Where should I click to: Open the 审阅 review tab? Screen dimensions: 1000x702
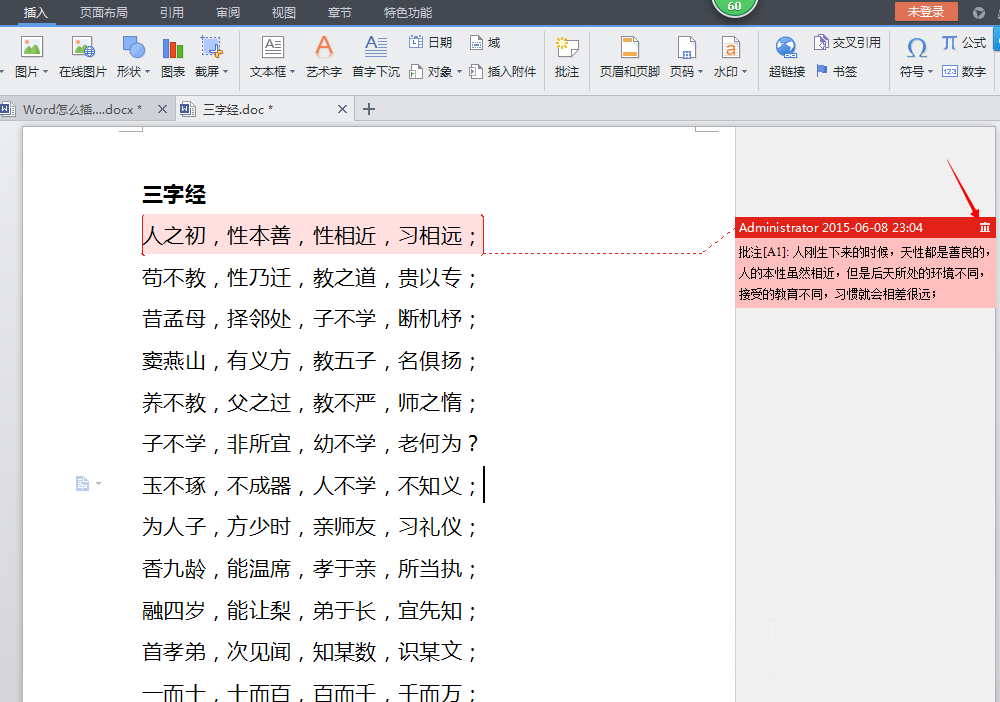tap(227, 13)
